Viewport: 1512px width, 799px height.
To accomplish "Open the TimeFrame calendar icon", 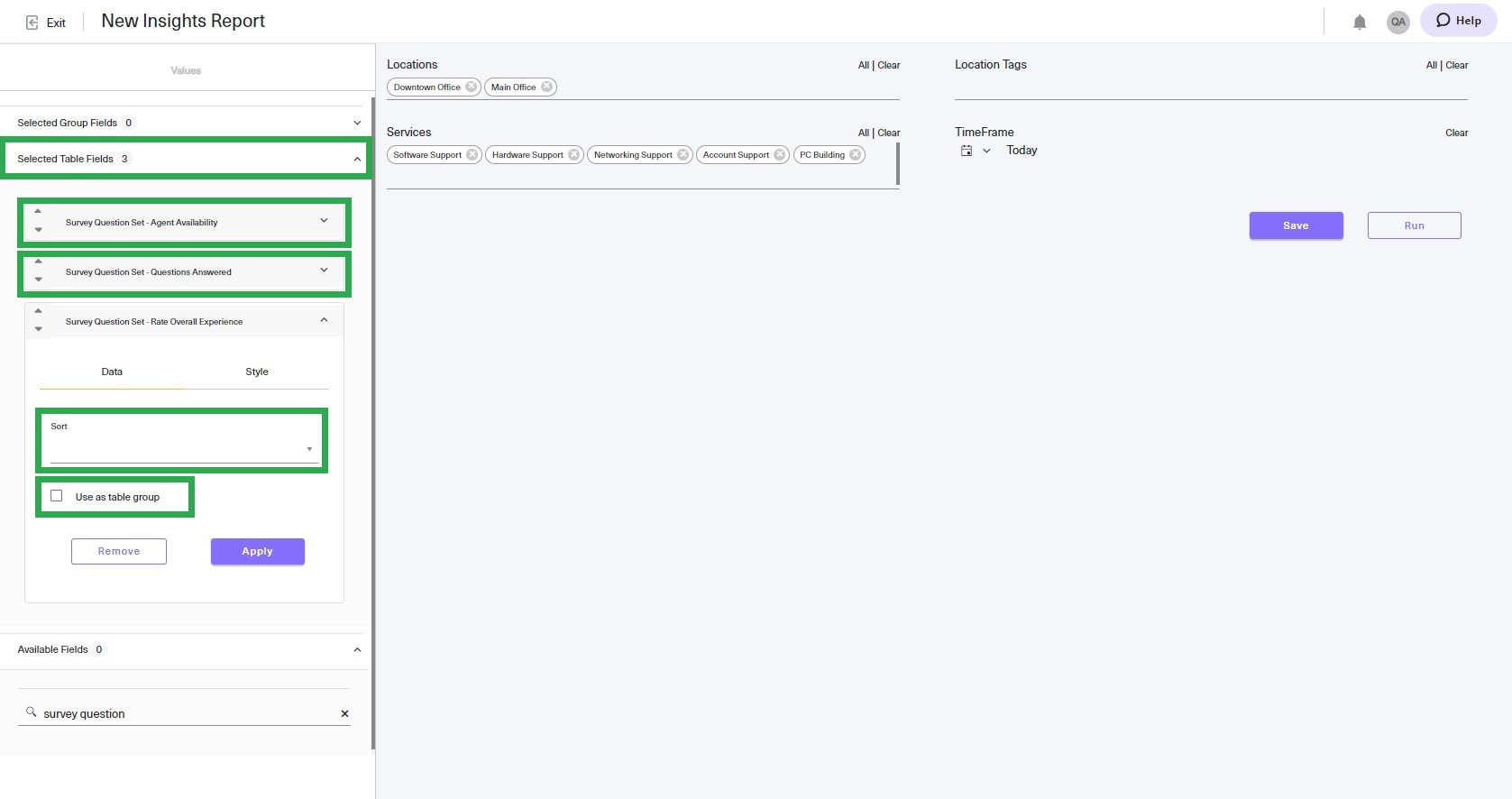I will [x=967, y=151].
